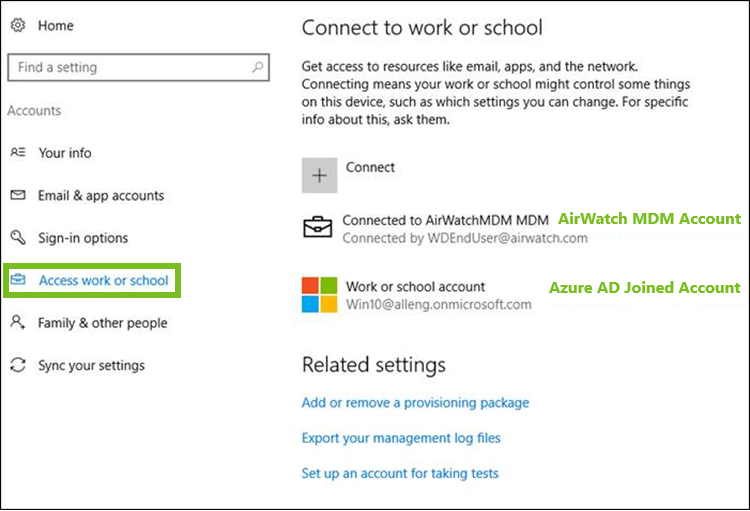This screenshot has width=750, height=511.
Task: Click the Home gear icon
Action: pyautogui.click(x=18, y=25)
